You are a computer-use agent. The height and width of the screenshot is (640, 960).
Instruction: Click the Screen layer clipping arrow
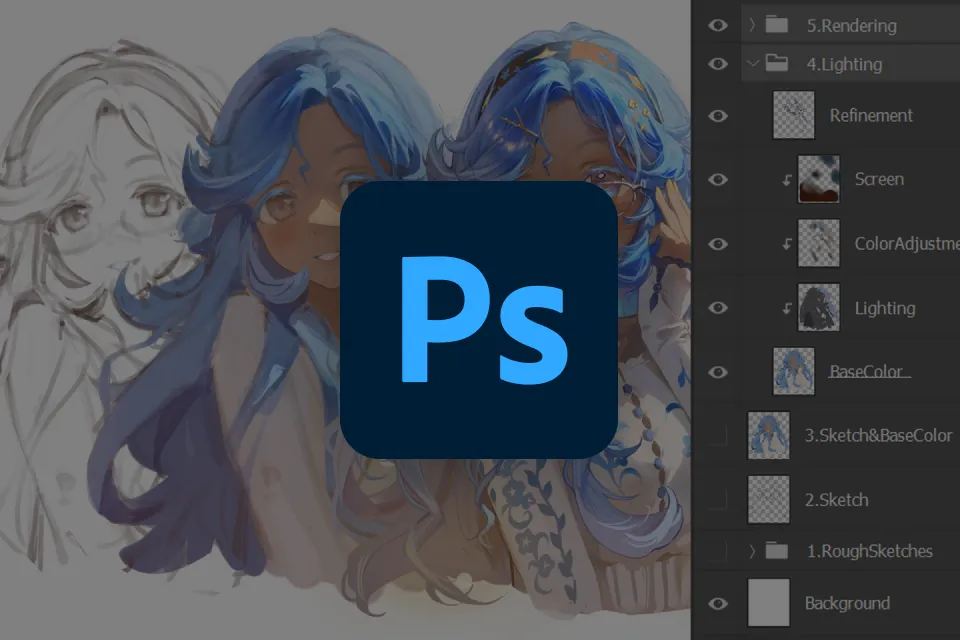787,180
